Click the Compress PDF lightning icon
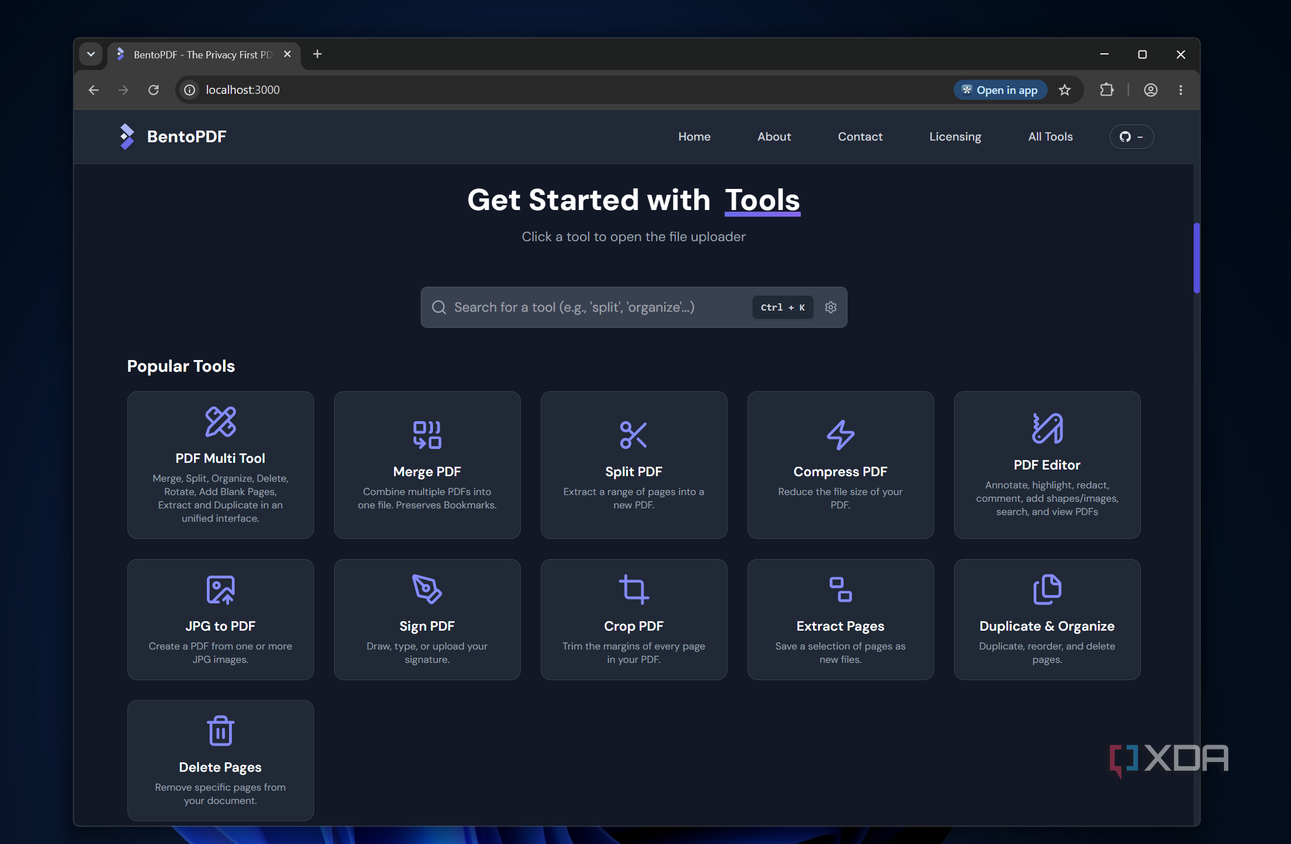The width and height of the screenshot is (1291, 844). pos(841,435)
